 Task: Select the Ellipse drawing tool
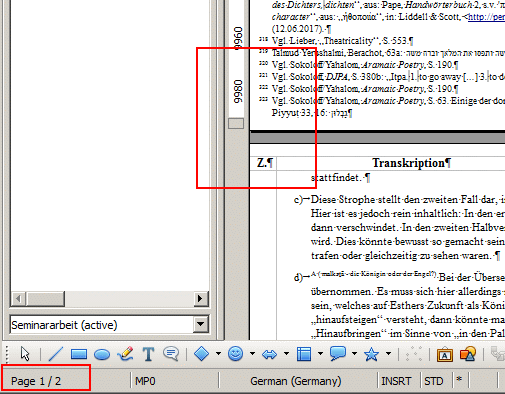[102, 354]
